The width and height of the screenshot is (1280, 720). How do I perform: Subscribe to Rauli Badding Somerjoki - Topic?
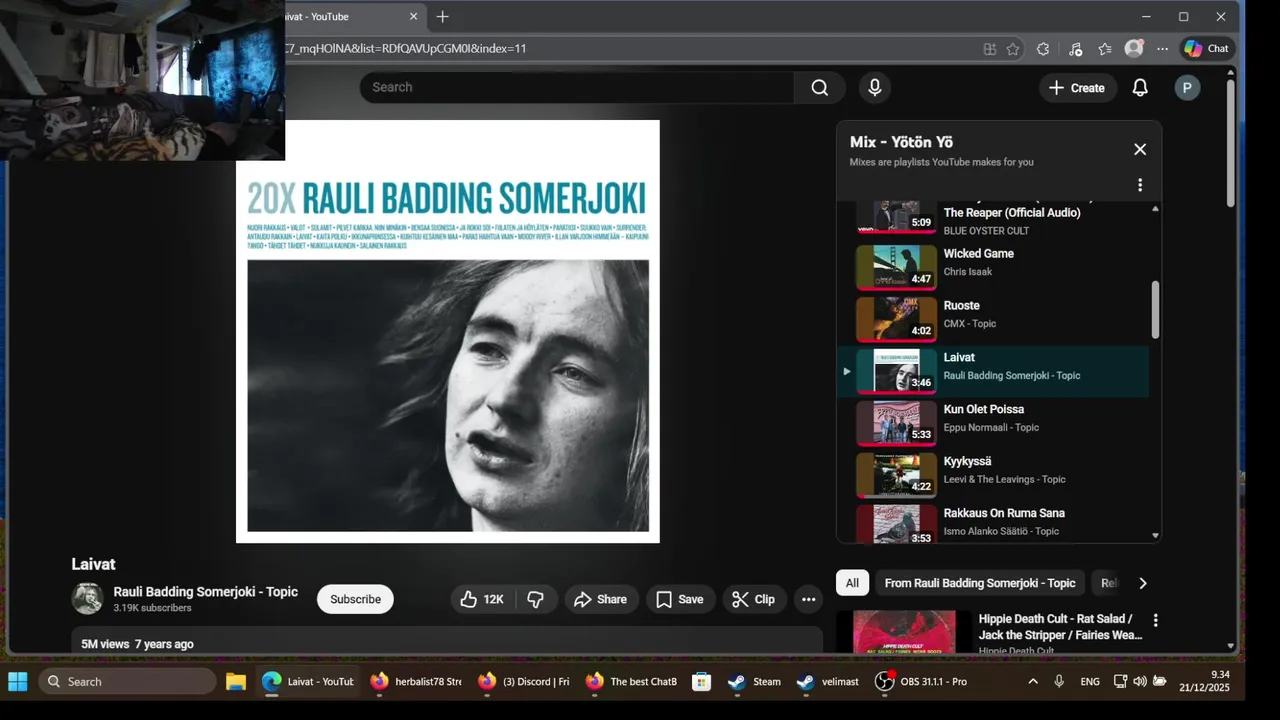(355, 599)
